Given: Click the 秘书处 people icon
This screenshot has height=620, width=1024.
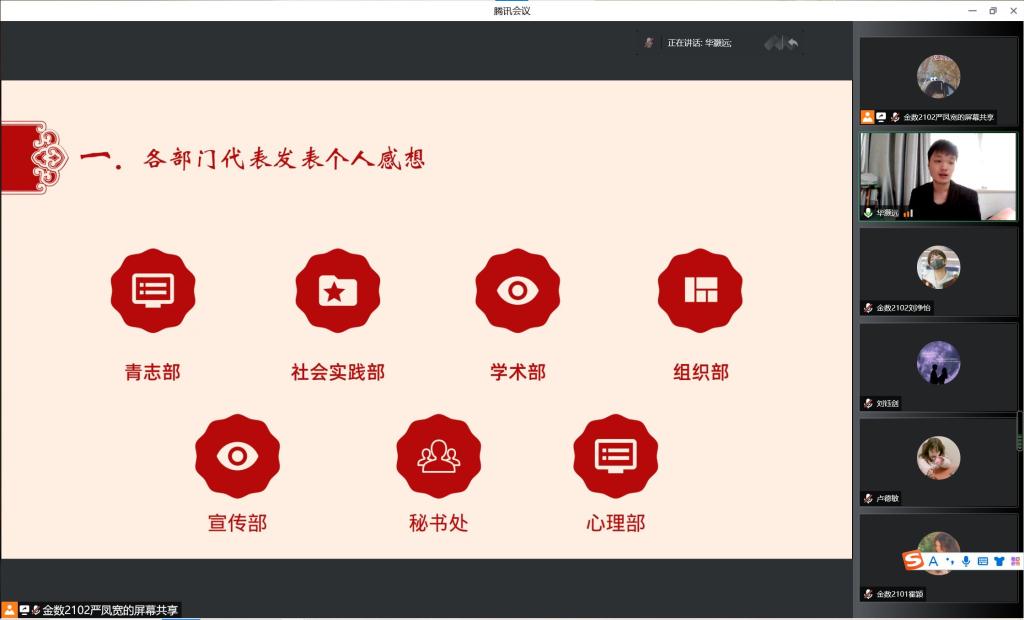Looking at the screenshot, I should point(438,456).
